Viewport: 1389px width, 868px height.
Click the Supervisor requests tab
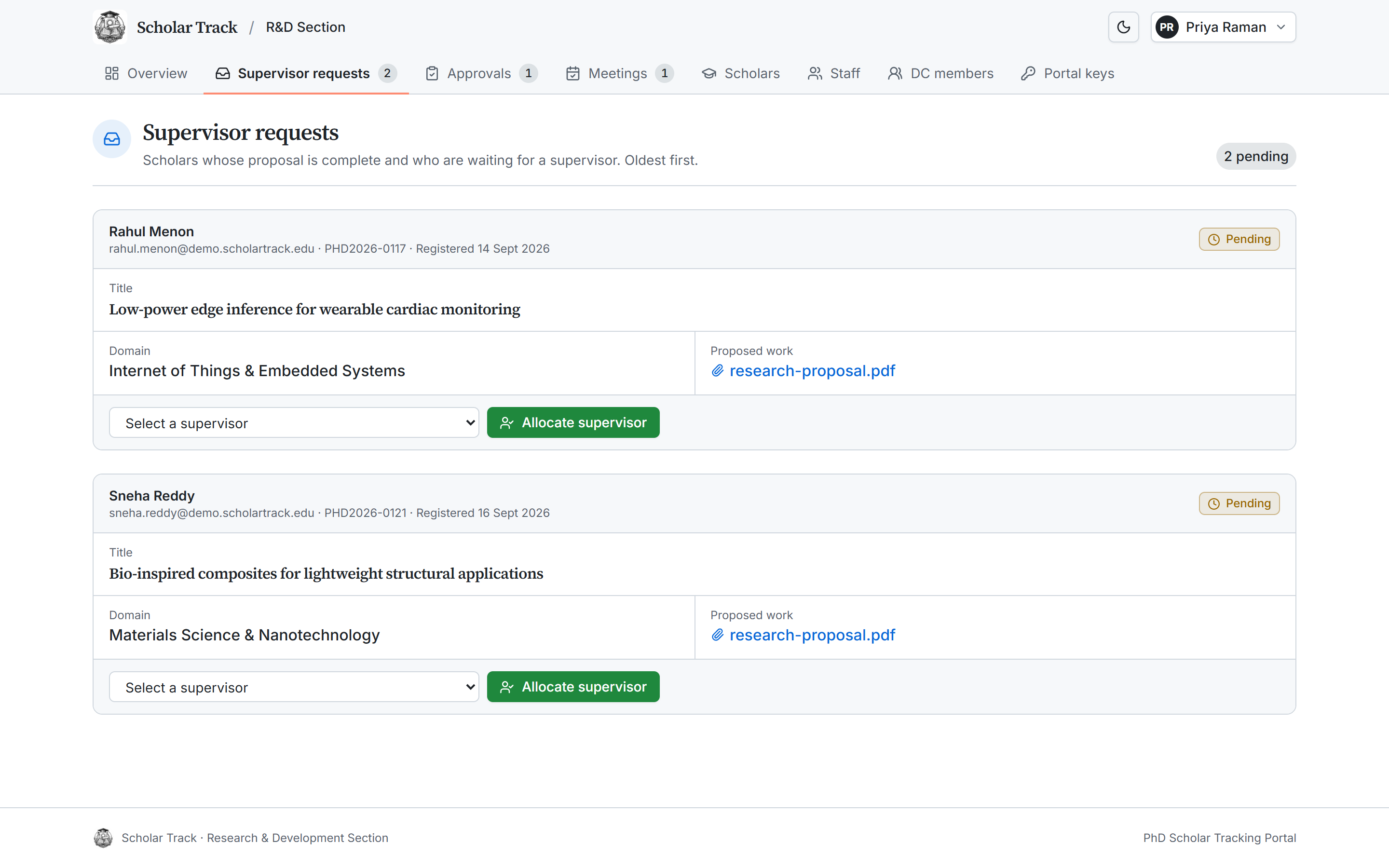306,73
